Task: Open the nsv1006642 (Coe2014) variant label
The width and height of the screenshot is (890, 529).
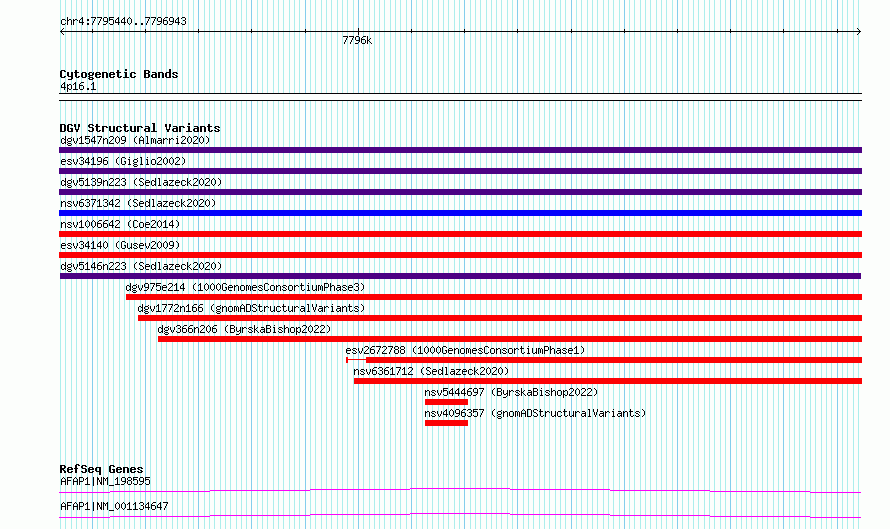Action: click(x=120, y=224)
